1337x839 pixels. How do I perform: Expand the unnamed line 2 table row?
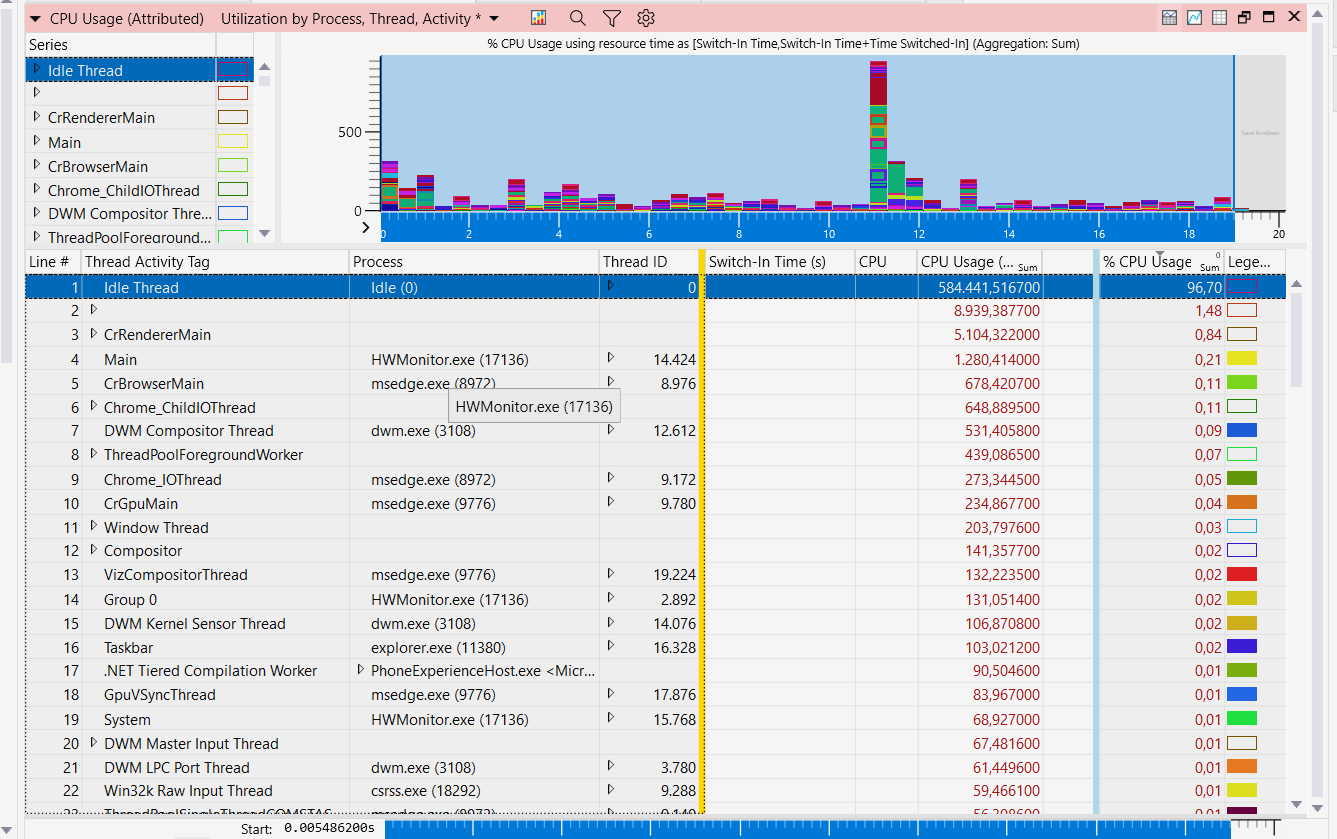[94, 310]
